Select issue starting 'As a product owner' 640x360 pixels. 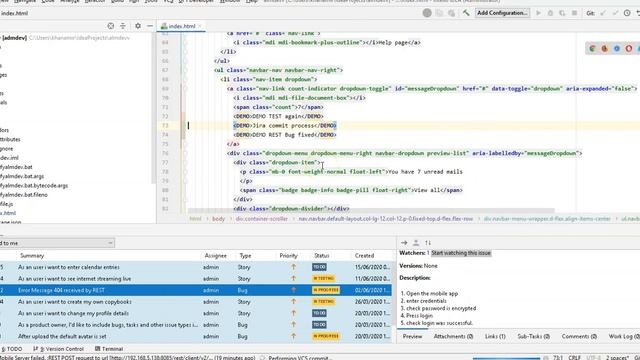coord(196,325)
